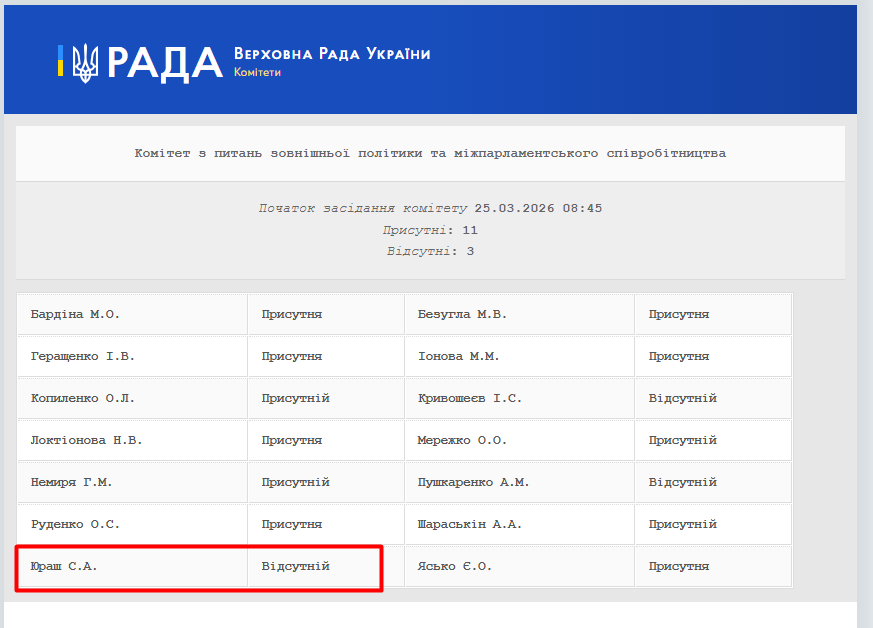Screen dimensions: 873x628
Task: Click the name cell Кривошеєв І.С.
Action: [x=520, y=399]
